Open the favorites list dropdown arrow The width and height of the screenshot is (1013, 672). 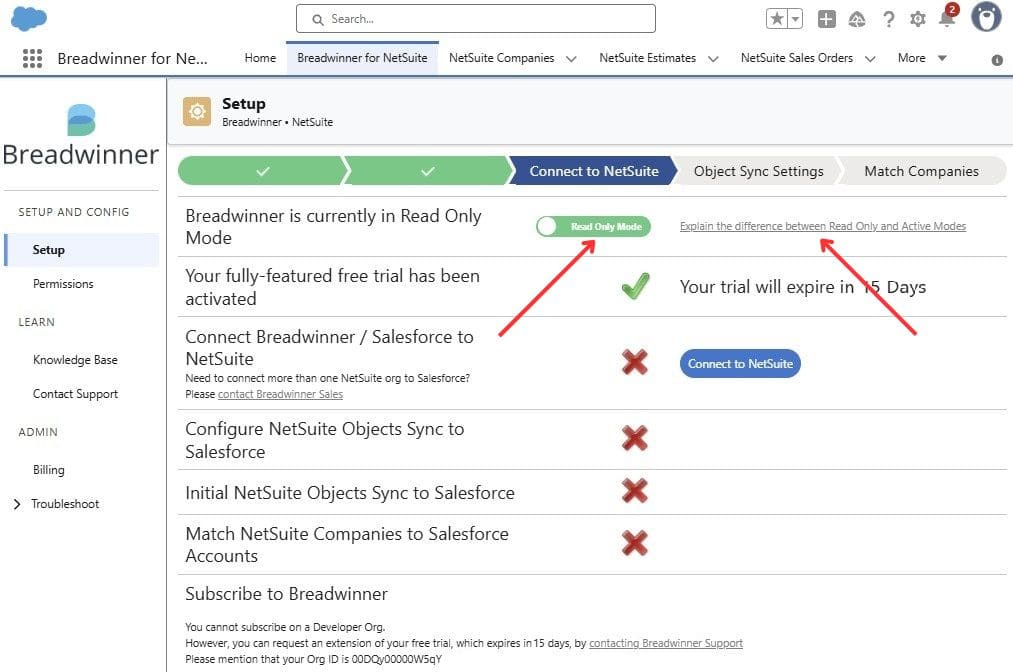(x=795, y=19)
